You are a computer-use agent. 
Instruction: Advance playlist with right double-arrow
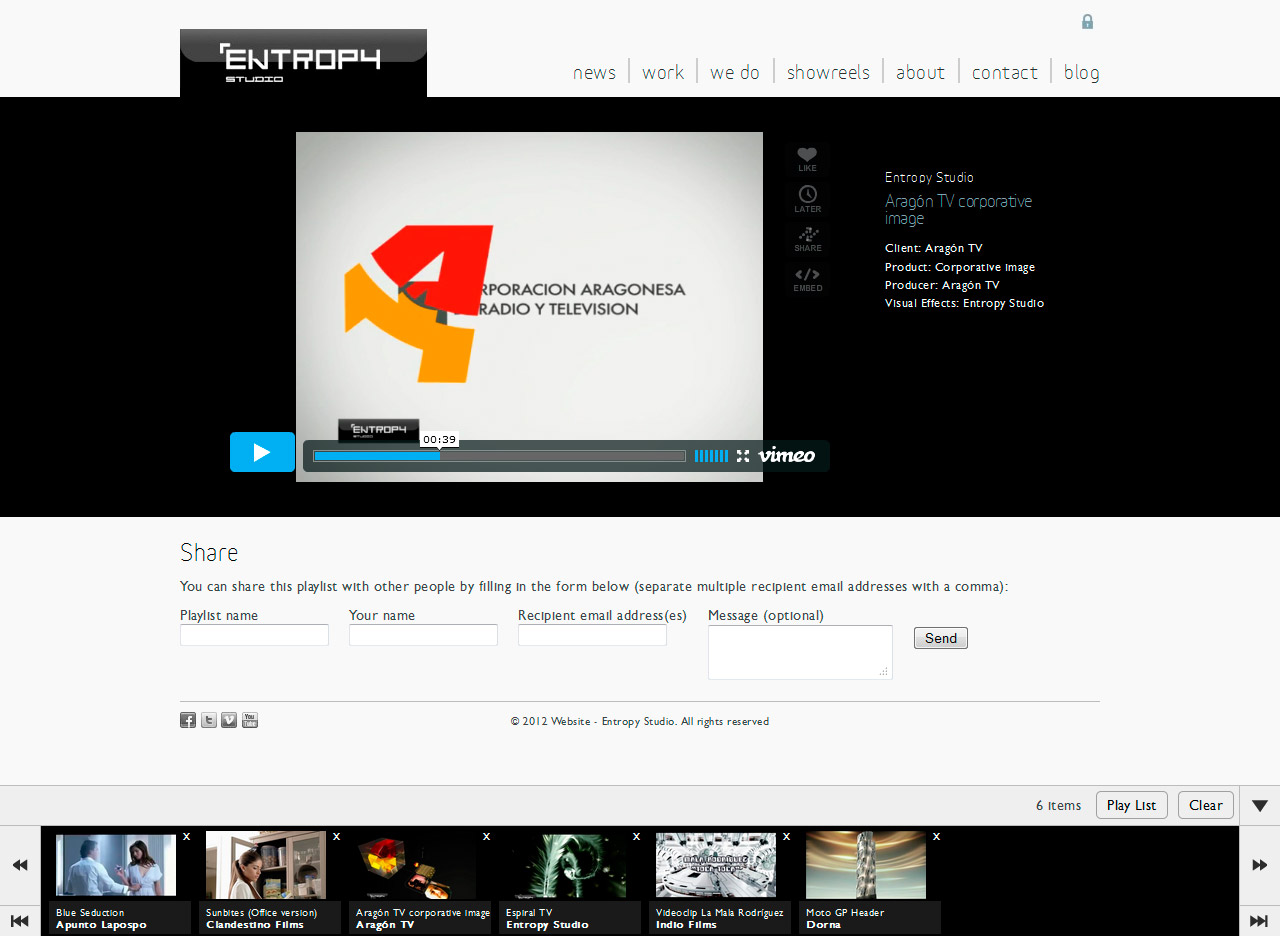(x=1260, y=865)
